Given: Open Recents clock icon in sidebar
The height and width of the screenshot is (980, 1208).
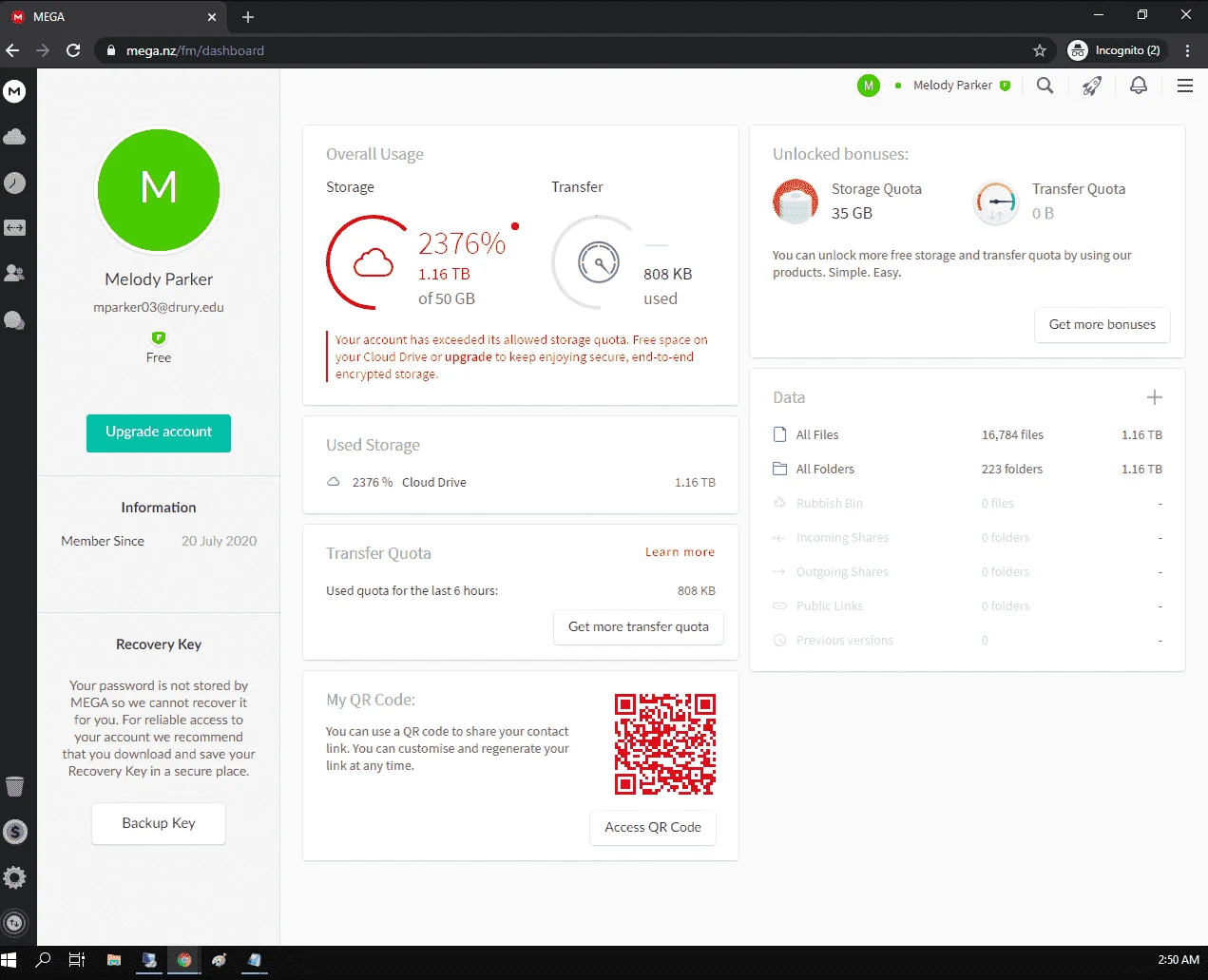Looking at the screenshot, I should pos(14,183).
